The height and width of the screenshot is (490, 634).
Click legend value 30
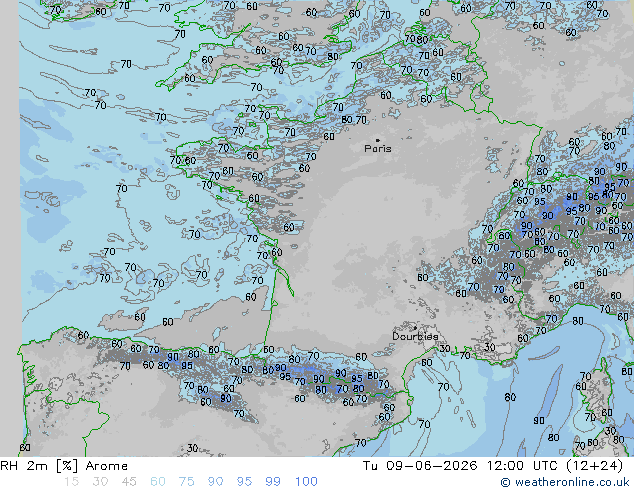coord(100,482)
